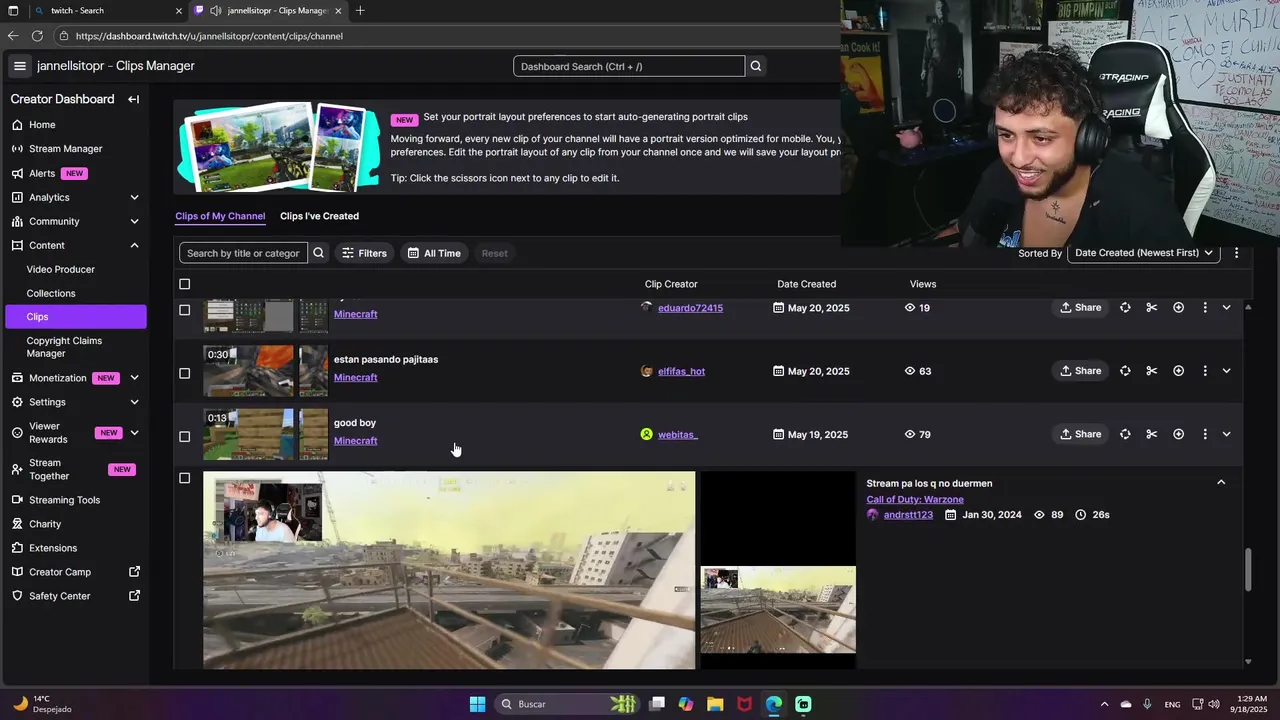Check the box for good boy clip
1280x720 pixels.
point(184,436)
